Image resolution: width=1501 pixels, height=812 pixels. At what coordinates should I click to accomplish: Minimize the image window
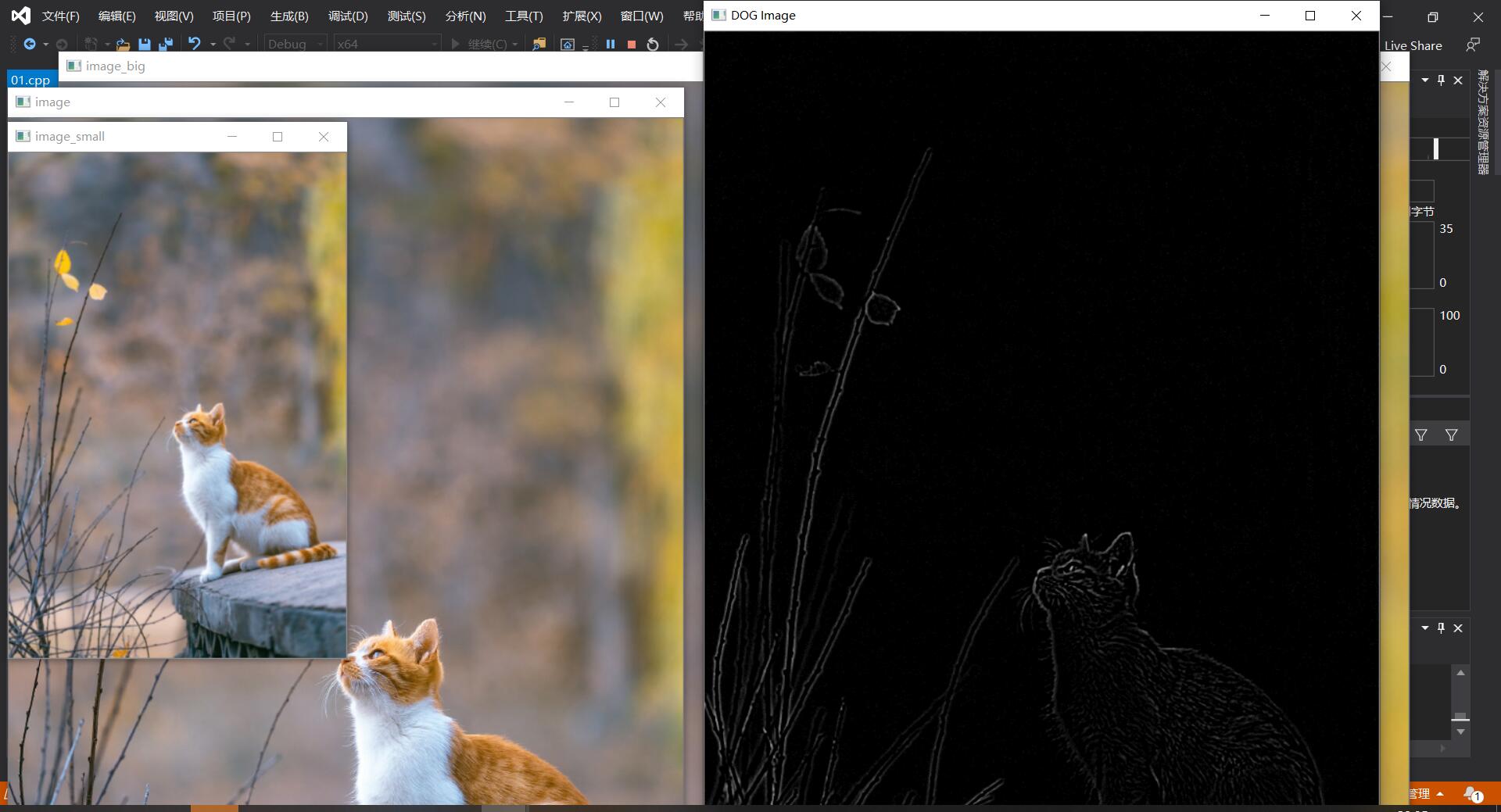click(568, 102)
